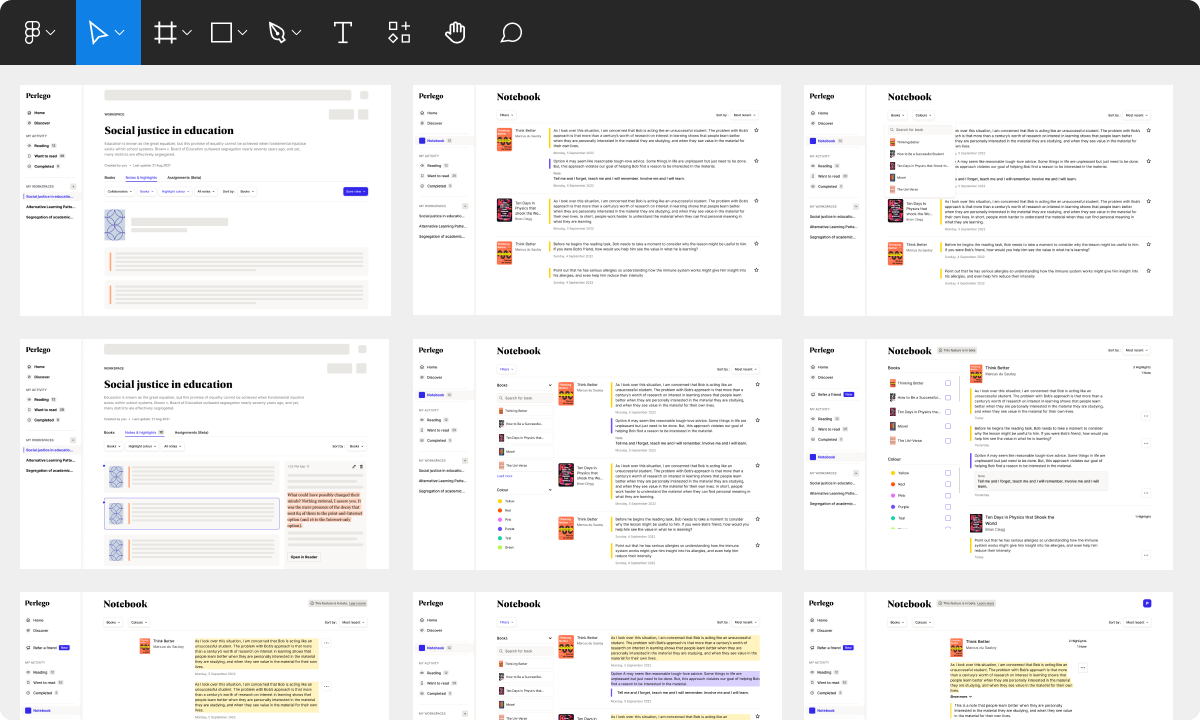Tick the Pink colour checkbox
Image resolution: width=1200 pixels, height=720 pixels.
[947, 496]
